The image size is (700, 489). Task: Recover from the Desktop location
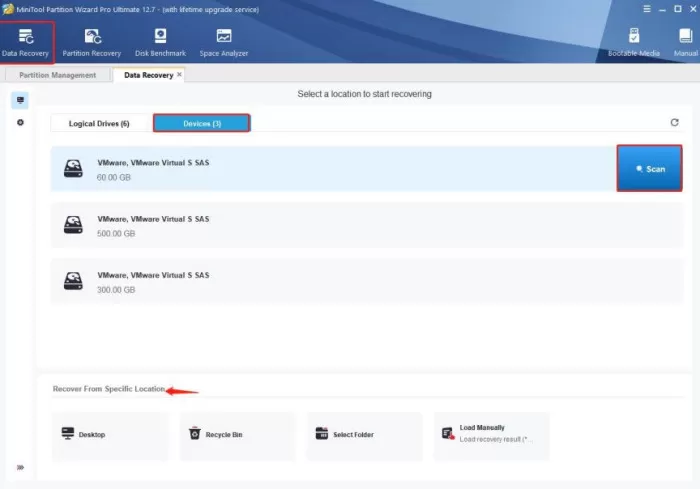(110, 435)
